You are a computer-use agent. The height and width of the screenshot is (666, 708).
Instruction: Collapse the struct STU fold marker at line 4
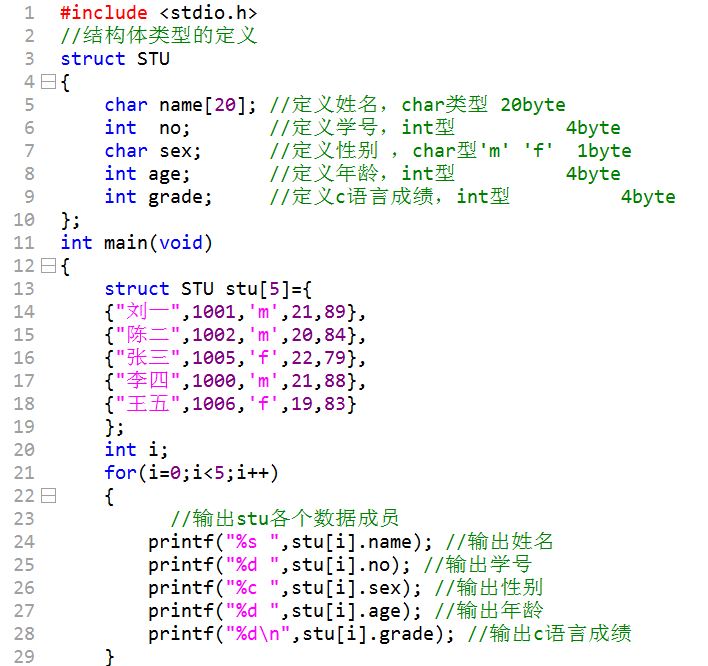tap(48, 82)
